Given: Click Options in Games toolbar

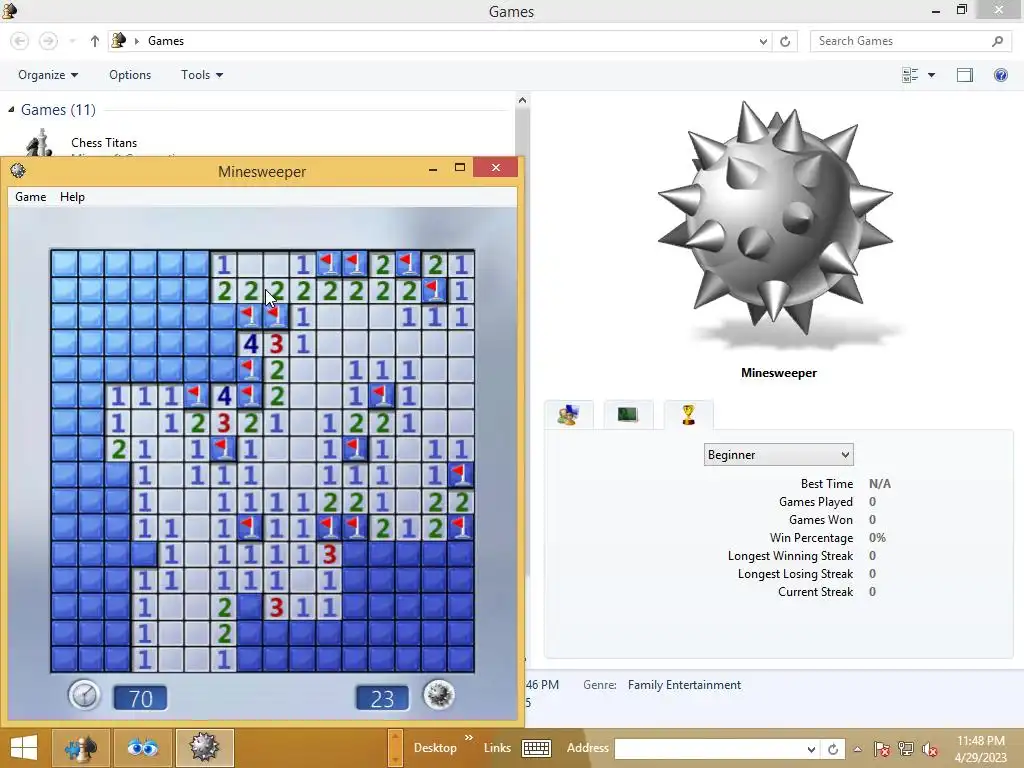Looking at the screenshot, I should (x=130, y=75).
